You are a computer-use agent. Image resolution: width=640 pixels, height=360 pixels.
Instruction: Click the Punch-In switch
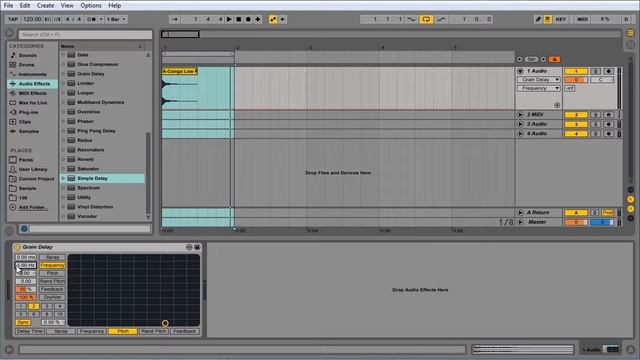411,19
